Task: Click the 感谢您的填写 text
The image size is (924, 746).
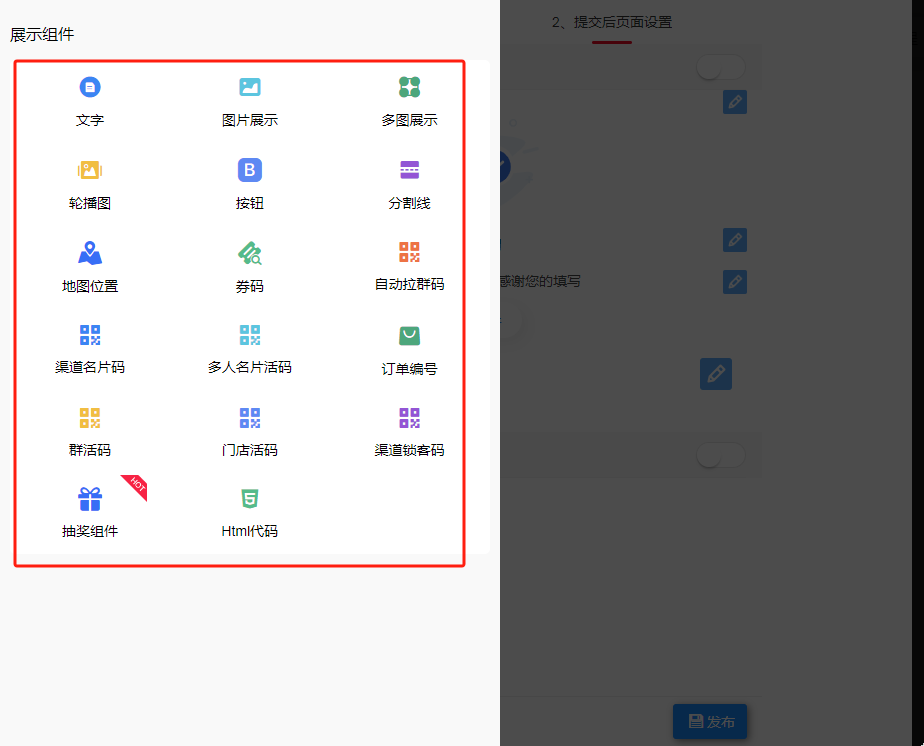Action: click(x=540, y=281)
